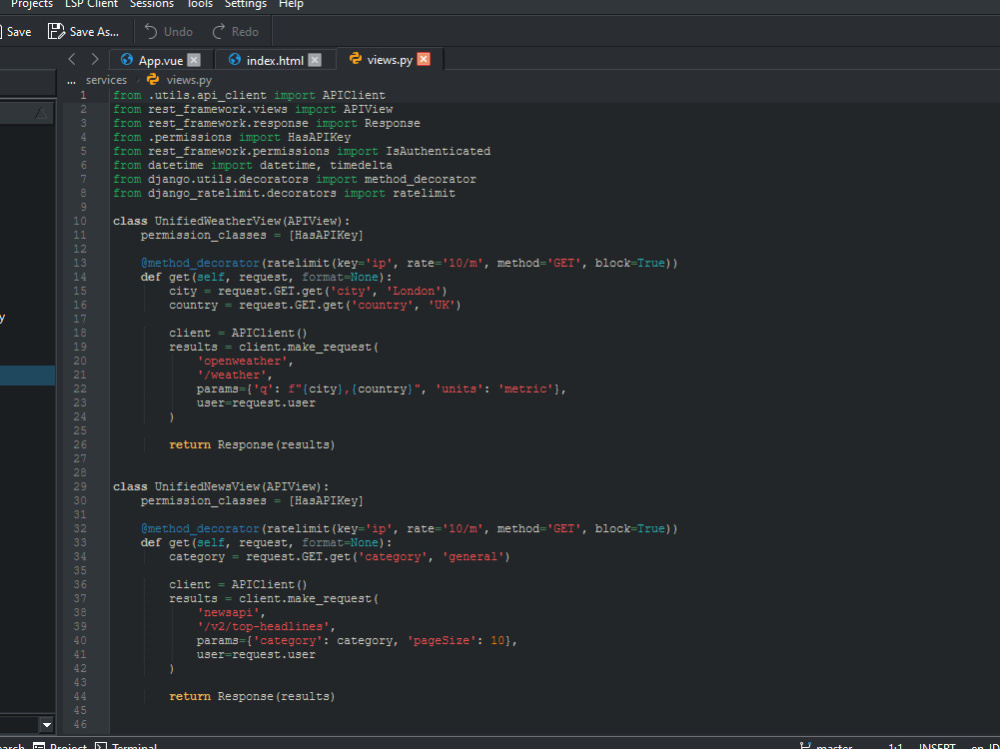
Task: Click the Save toolbar button
Action: pyautogui.click(x=17, y=32)
